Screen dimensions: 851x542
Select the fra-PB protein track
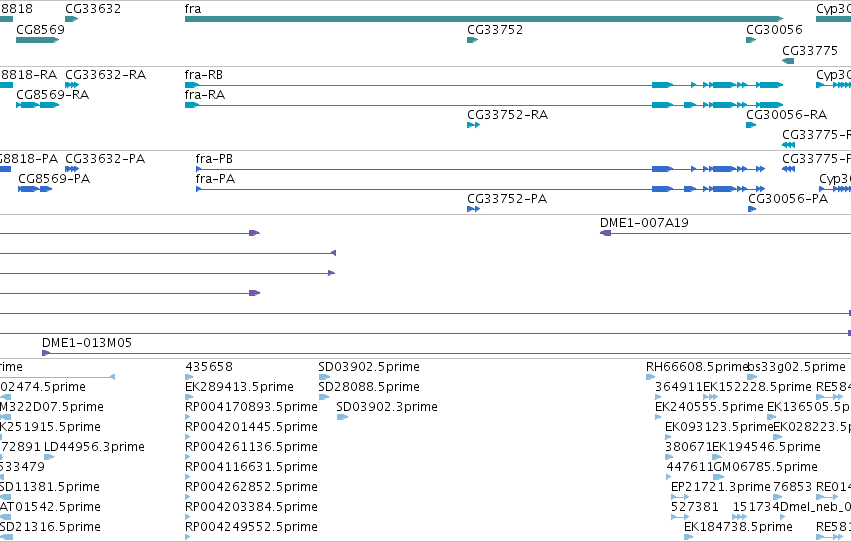click(x=481, y=169)
